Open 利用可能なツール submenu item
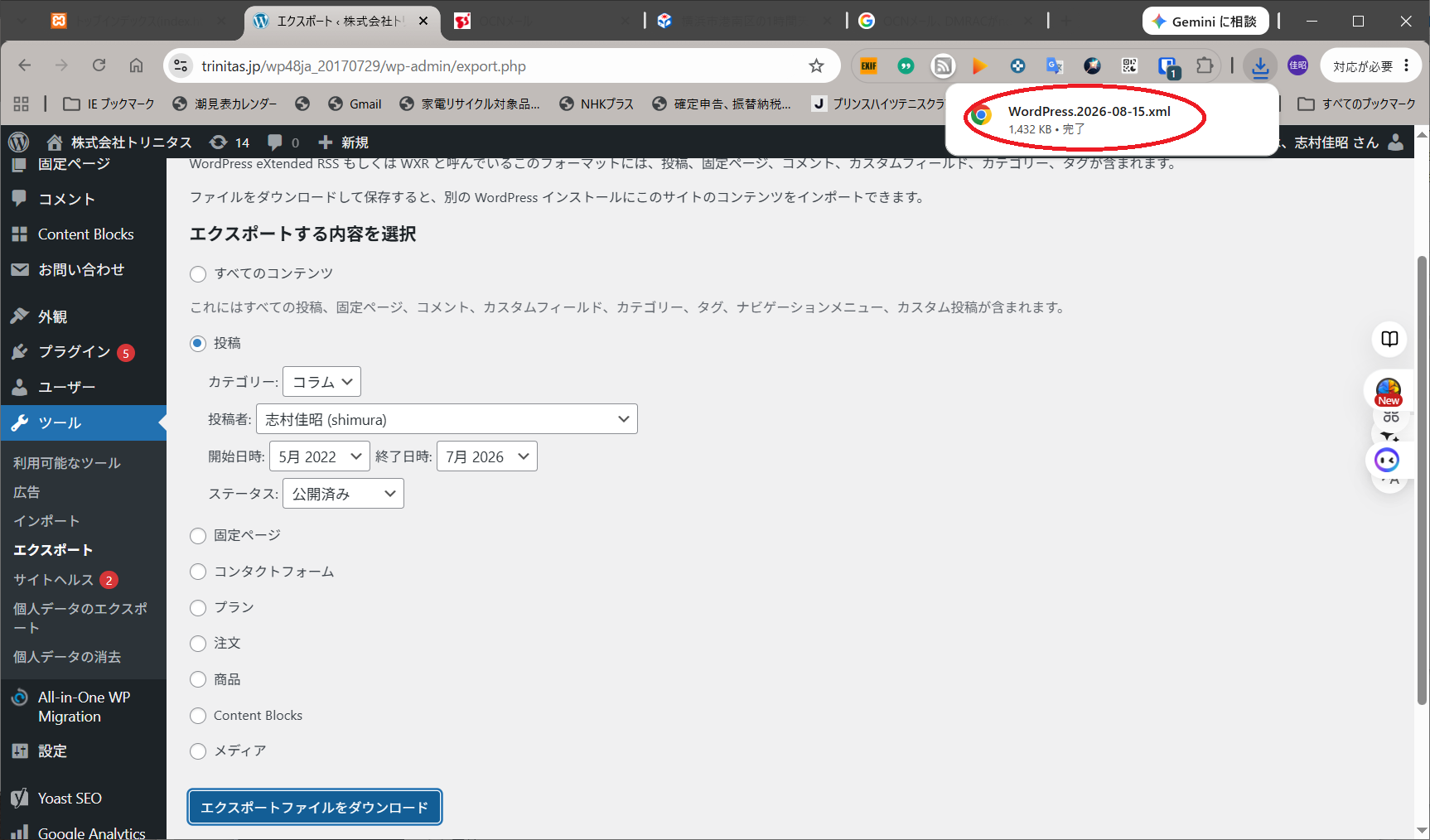The height and width of the screenshot is (840, 1430). pos(67,463)
